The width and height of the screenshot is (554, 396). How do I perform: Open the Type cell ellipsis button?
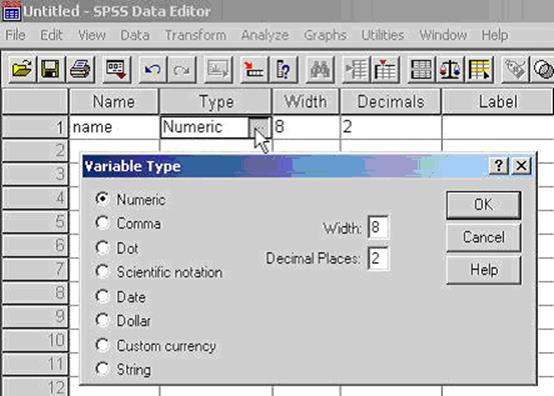click(x=260, y=127)
